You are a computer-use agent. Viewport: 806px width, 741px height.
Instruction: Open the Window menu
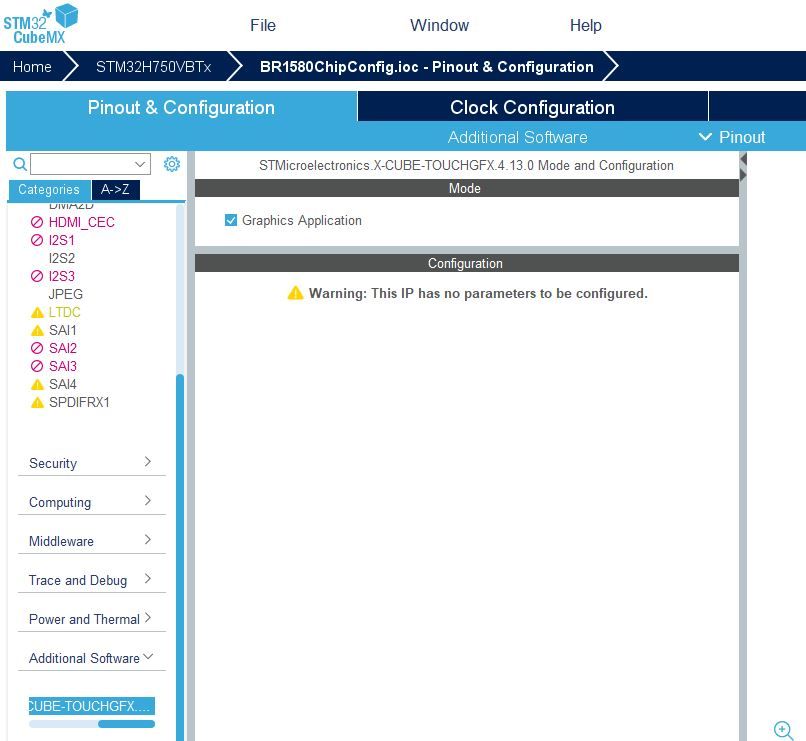[x=439, y=25]
